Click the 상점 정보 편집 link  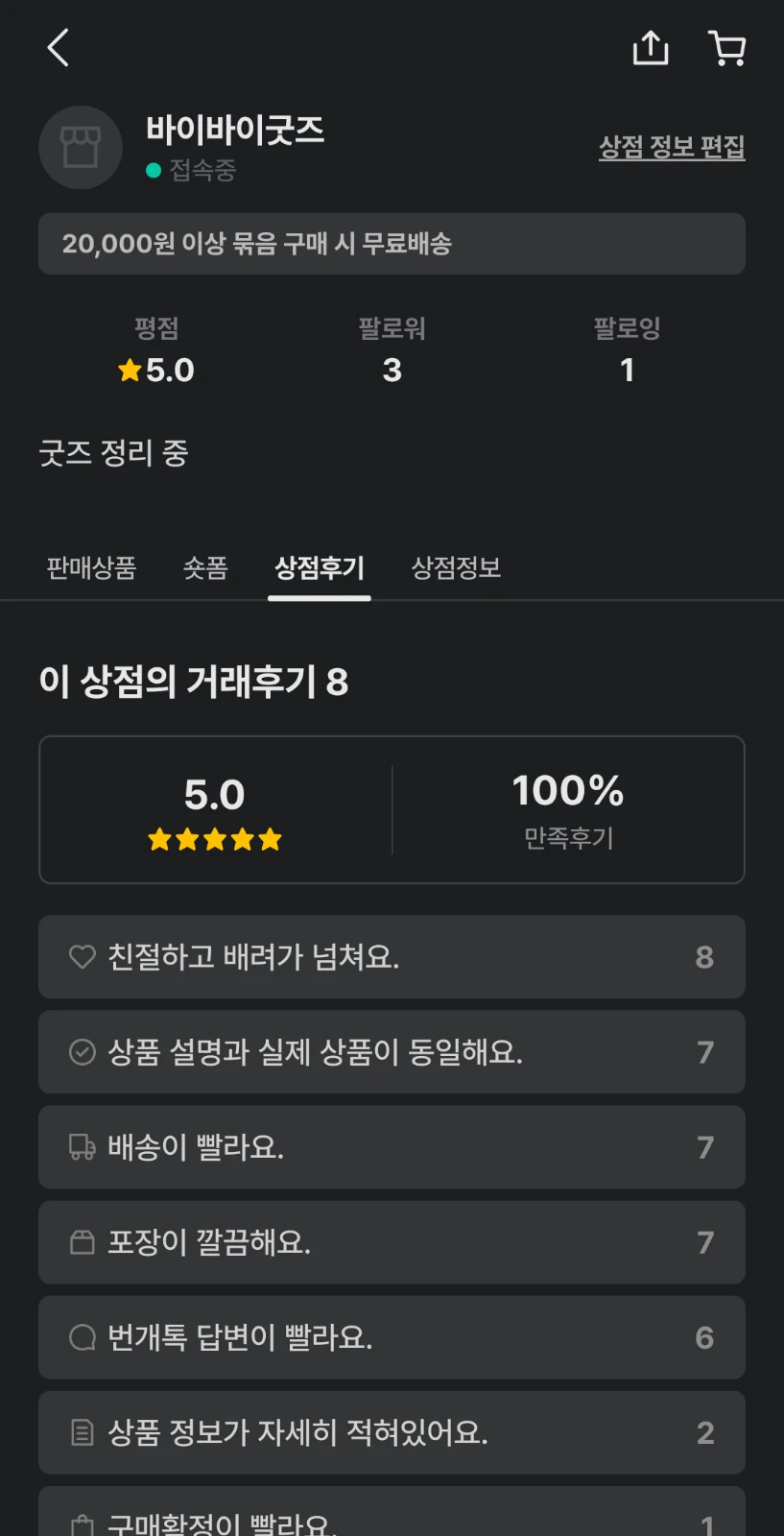[x=672, y=147]
